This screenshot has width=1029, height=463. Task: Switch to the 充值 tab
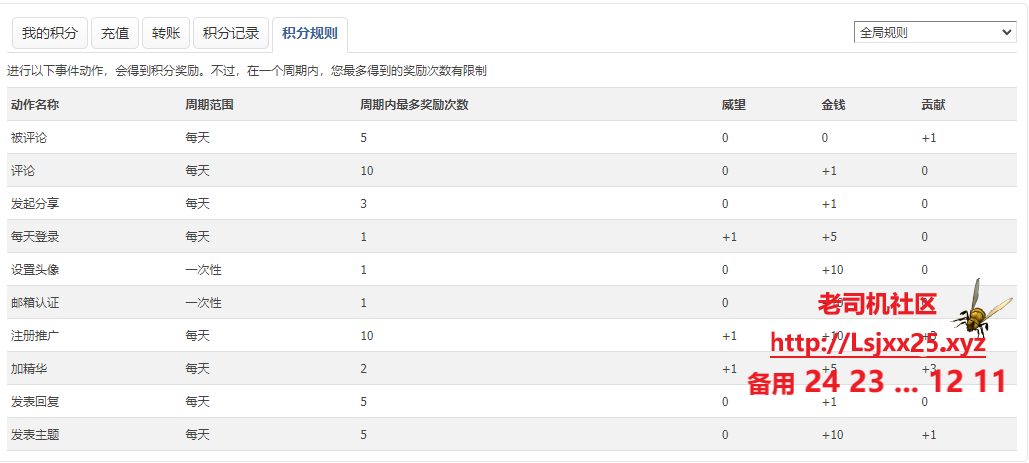pyautogui.click(x=115, y=33)
